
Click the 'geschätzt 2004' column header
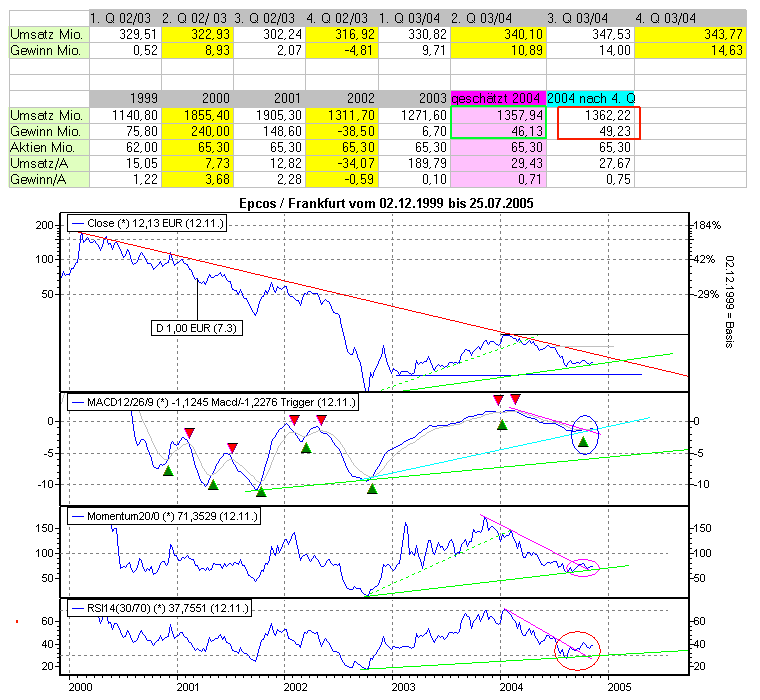tap(498, 98)
